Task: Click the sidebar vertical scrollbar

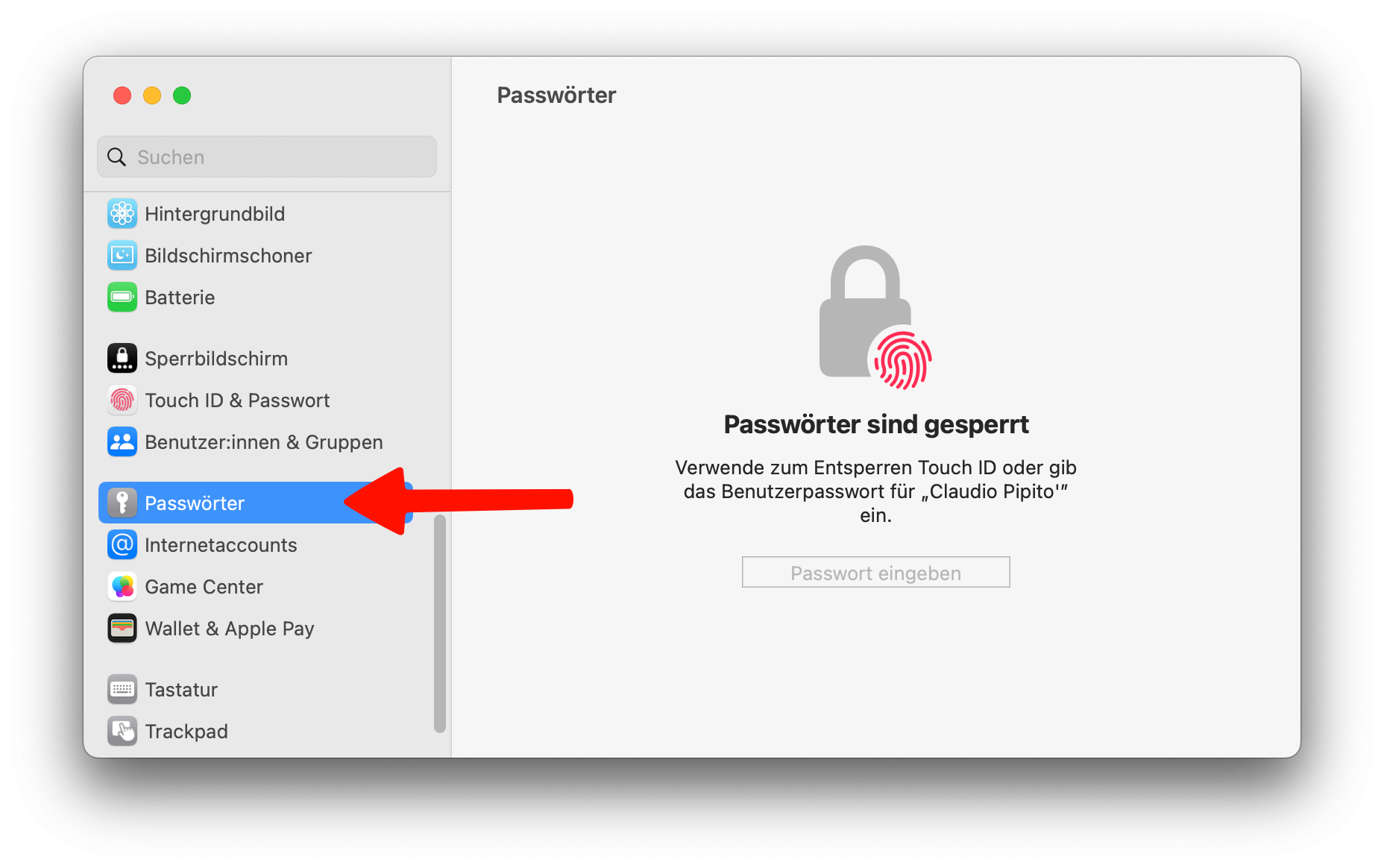Action: (x=440, y=623)
